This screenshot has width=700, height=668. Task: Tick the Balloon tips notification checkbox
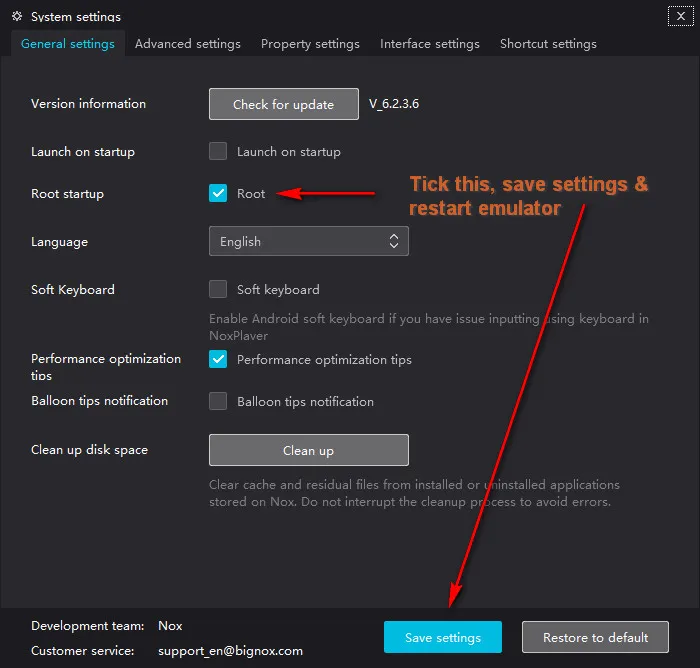click(x=218, y=401)
